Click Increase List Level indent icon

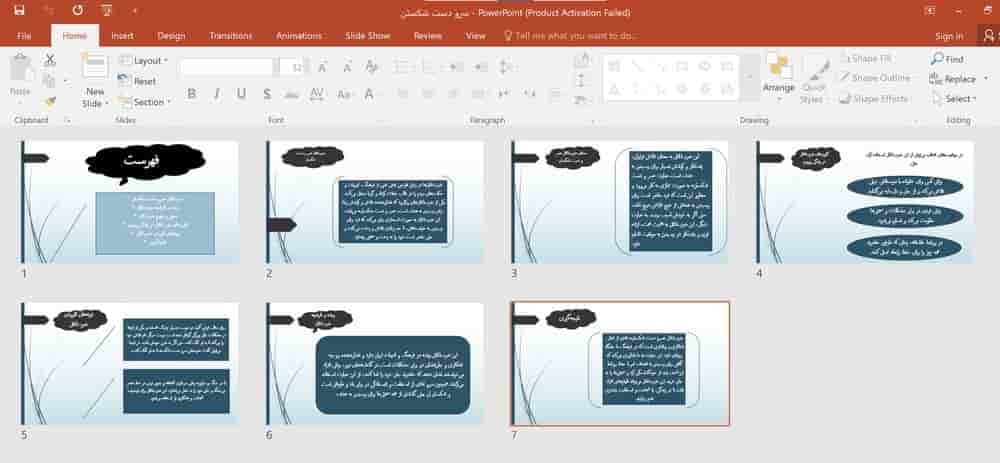481,67
